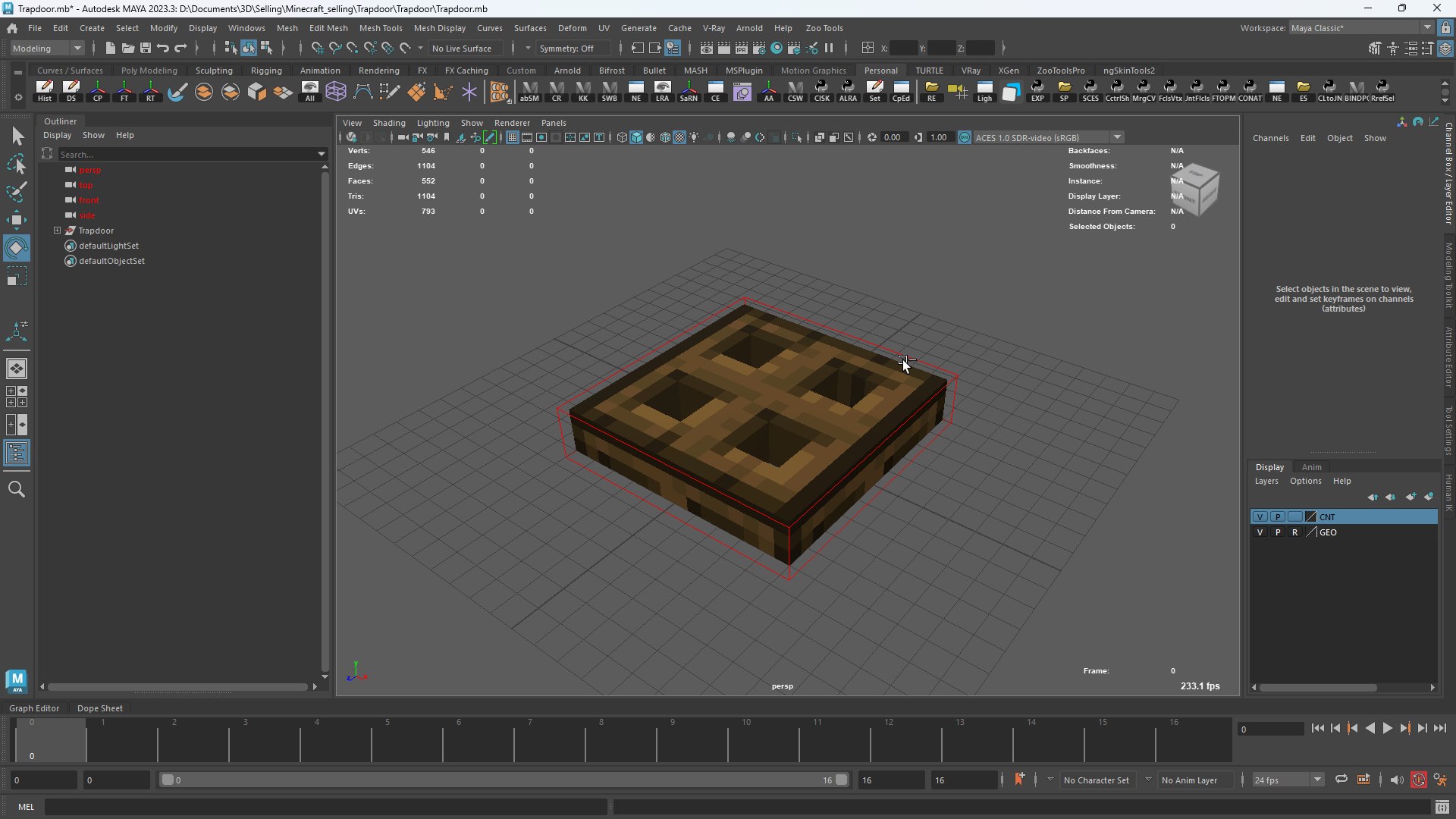The width and height of the screenshot is (1456, 819).
Task: Toggle smooth shade all in viewport
Action: point(636,137)
